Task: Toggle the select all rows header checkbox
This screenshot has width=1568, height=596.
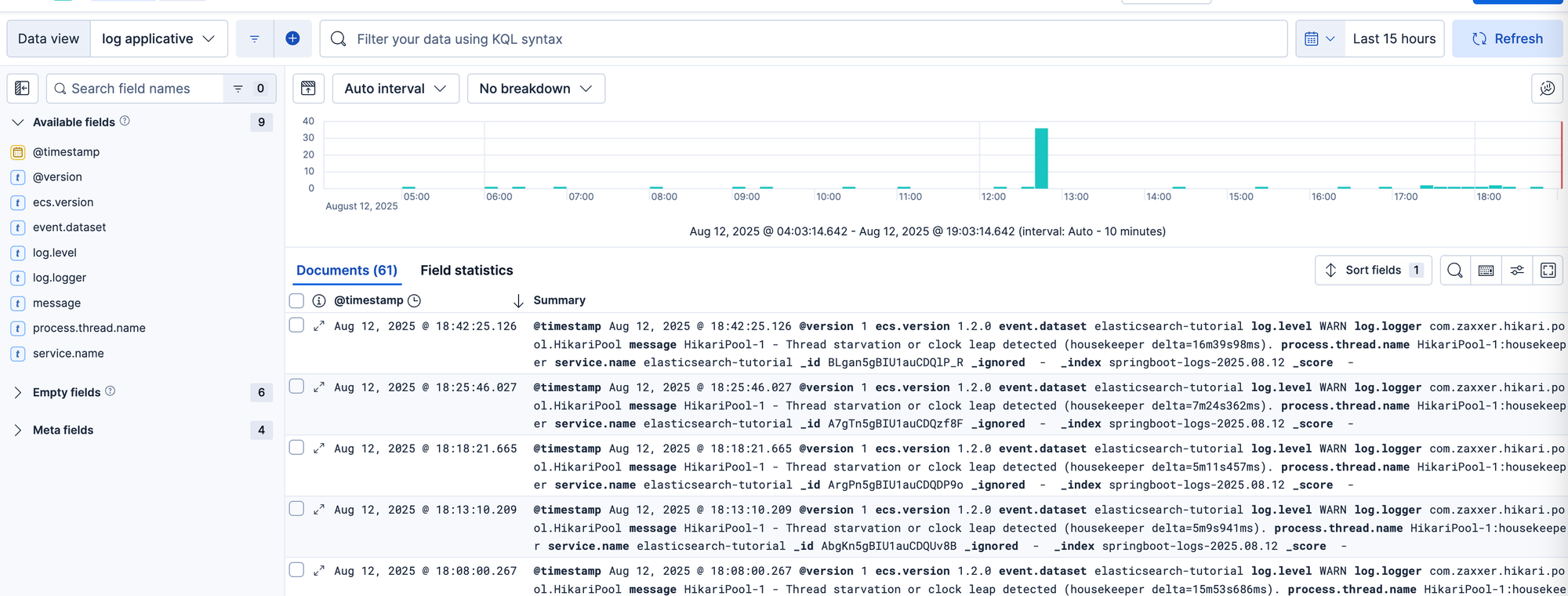Action: 296,300
